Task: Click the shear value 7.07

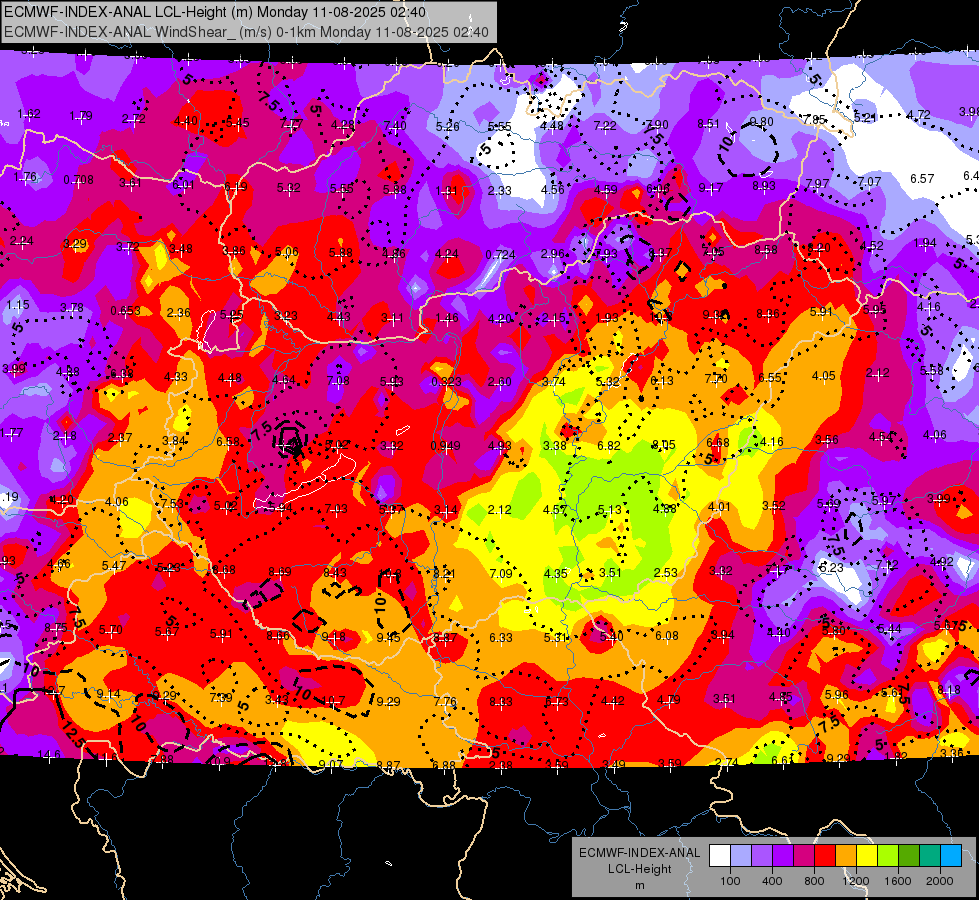Action: coord(869,182)
